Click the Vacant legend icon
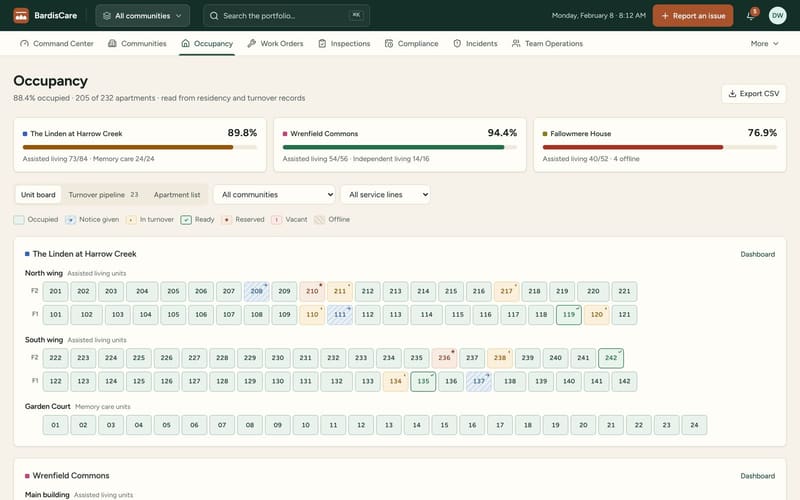 click(277, 219)
